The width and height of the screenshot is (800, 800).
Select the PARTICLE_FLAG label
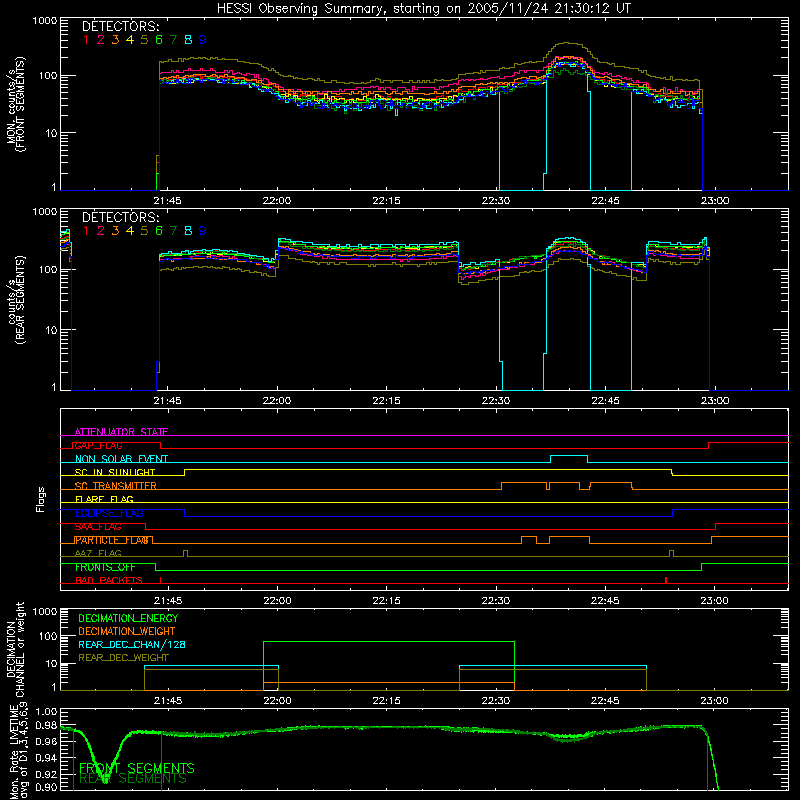pos(112,540)
